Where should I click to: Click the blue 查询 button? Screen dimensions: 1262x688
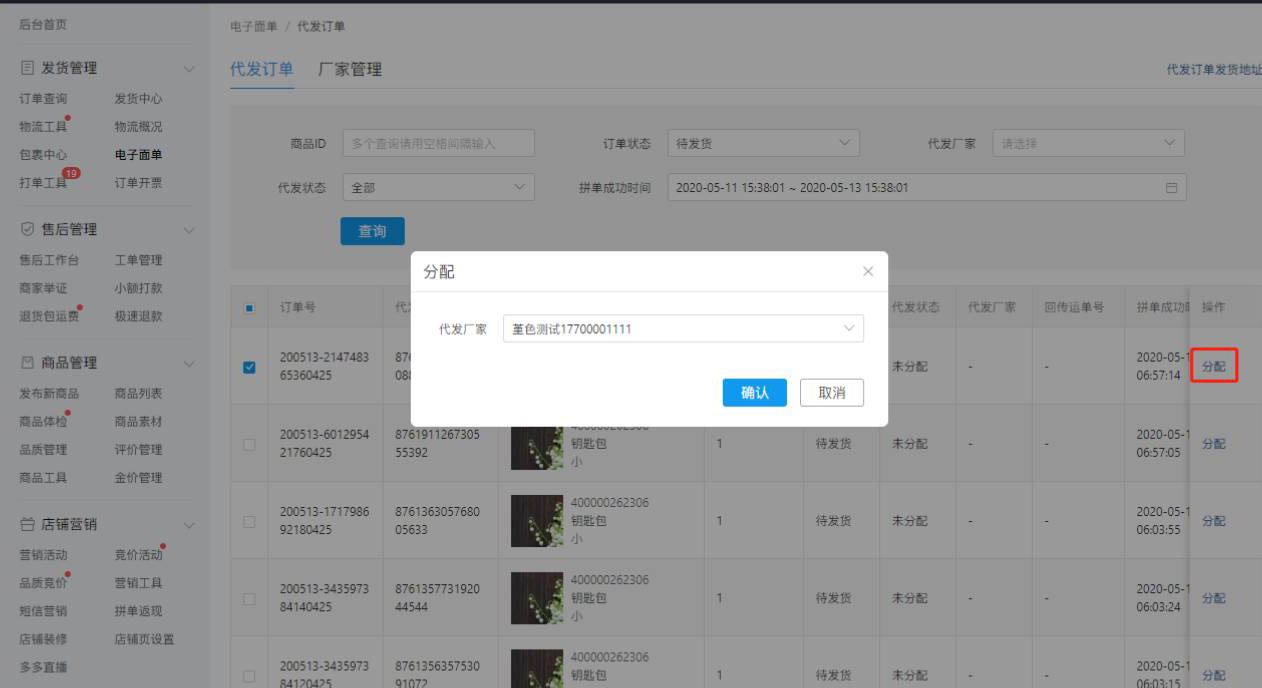[373, 231]
